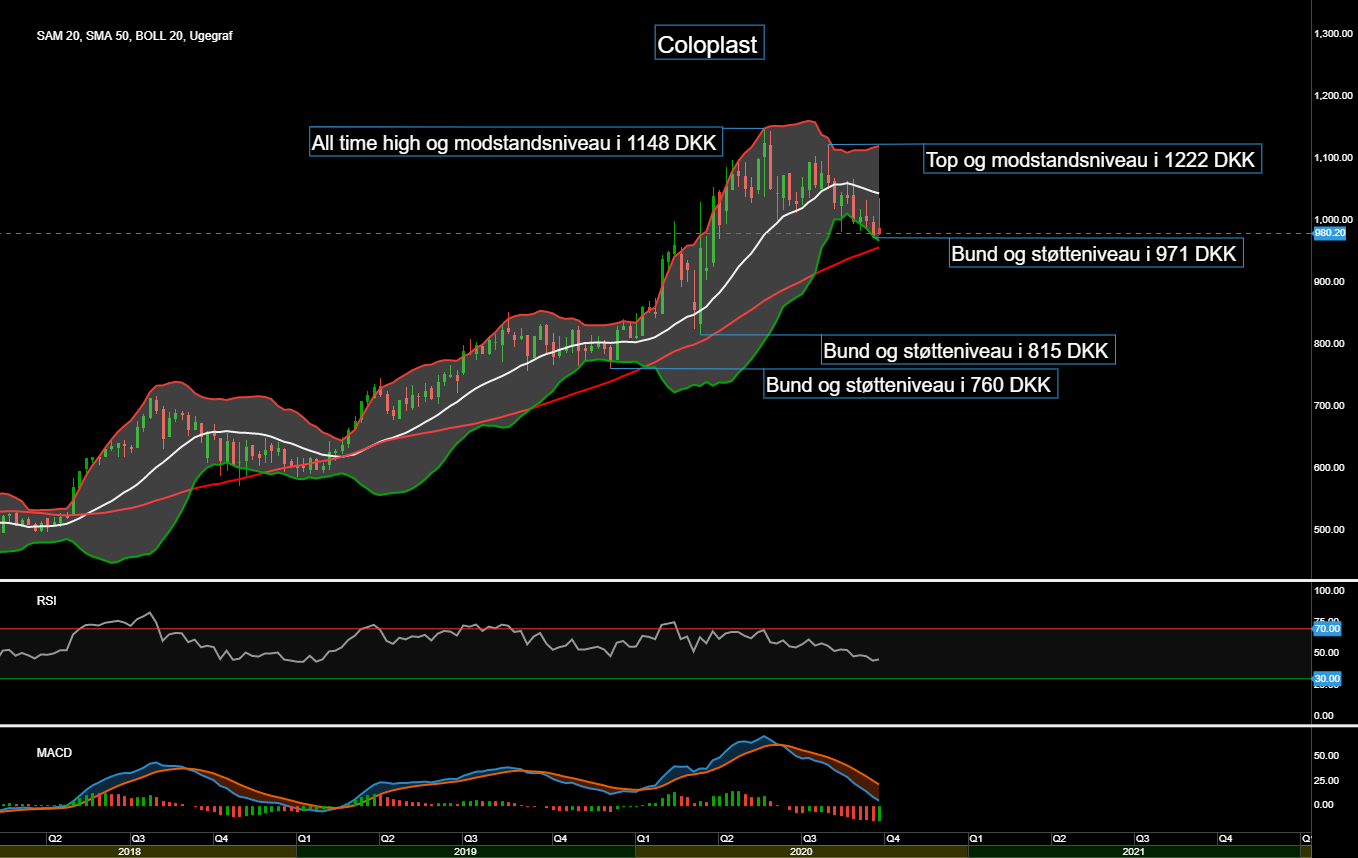Select the 'Bund og støtteniveau i 760 DKK' label
Image resolution: width=1358 pixels, height=858 pixels.
(x=910, y=383)
